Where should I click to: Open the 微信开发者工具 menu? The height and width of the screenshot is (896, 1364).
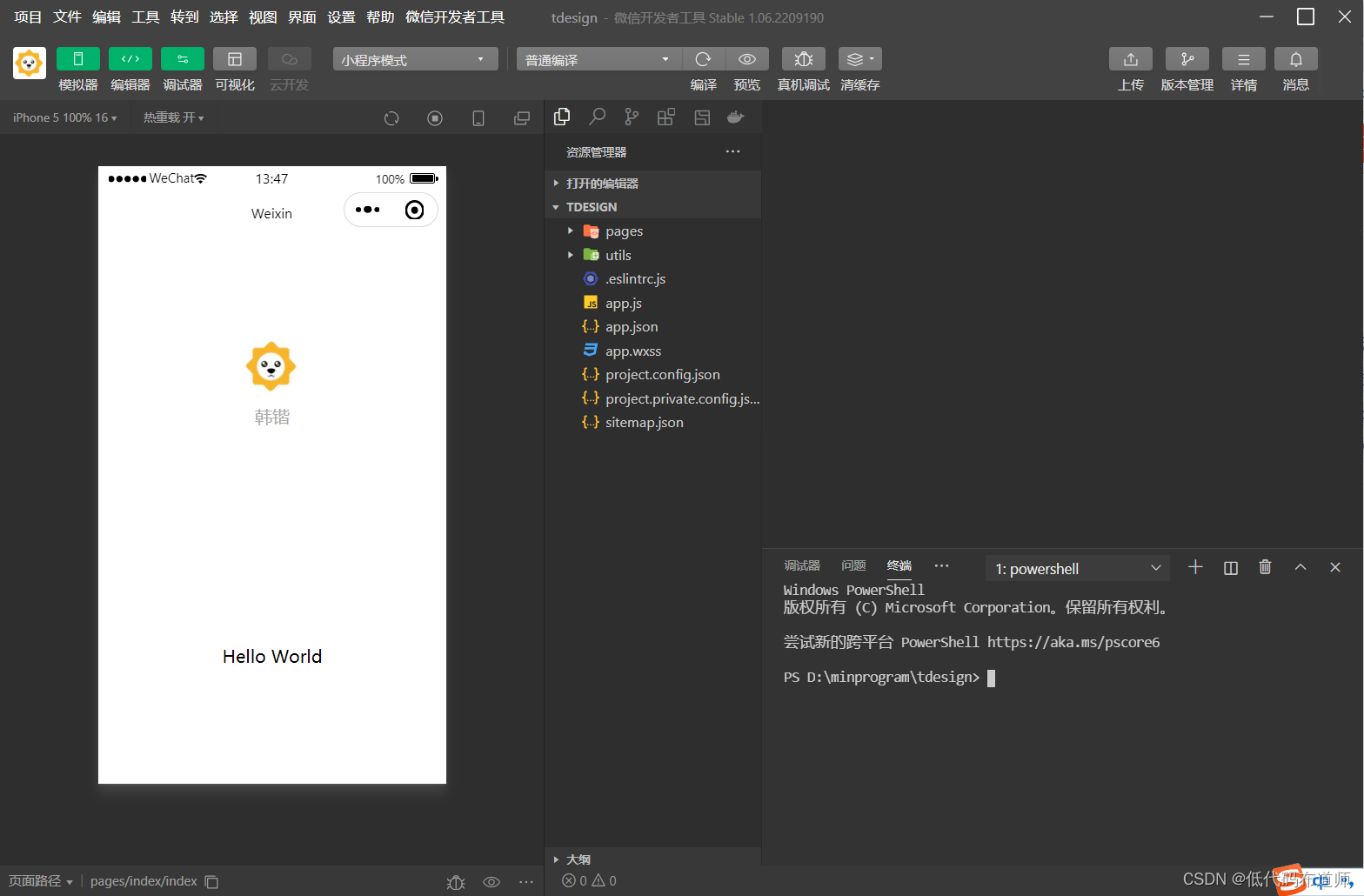pos(455,17)
